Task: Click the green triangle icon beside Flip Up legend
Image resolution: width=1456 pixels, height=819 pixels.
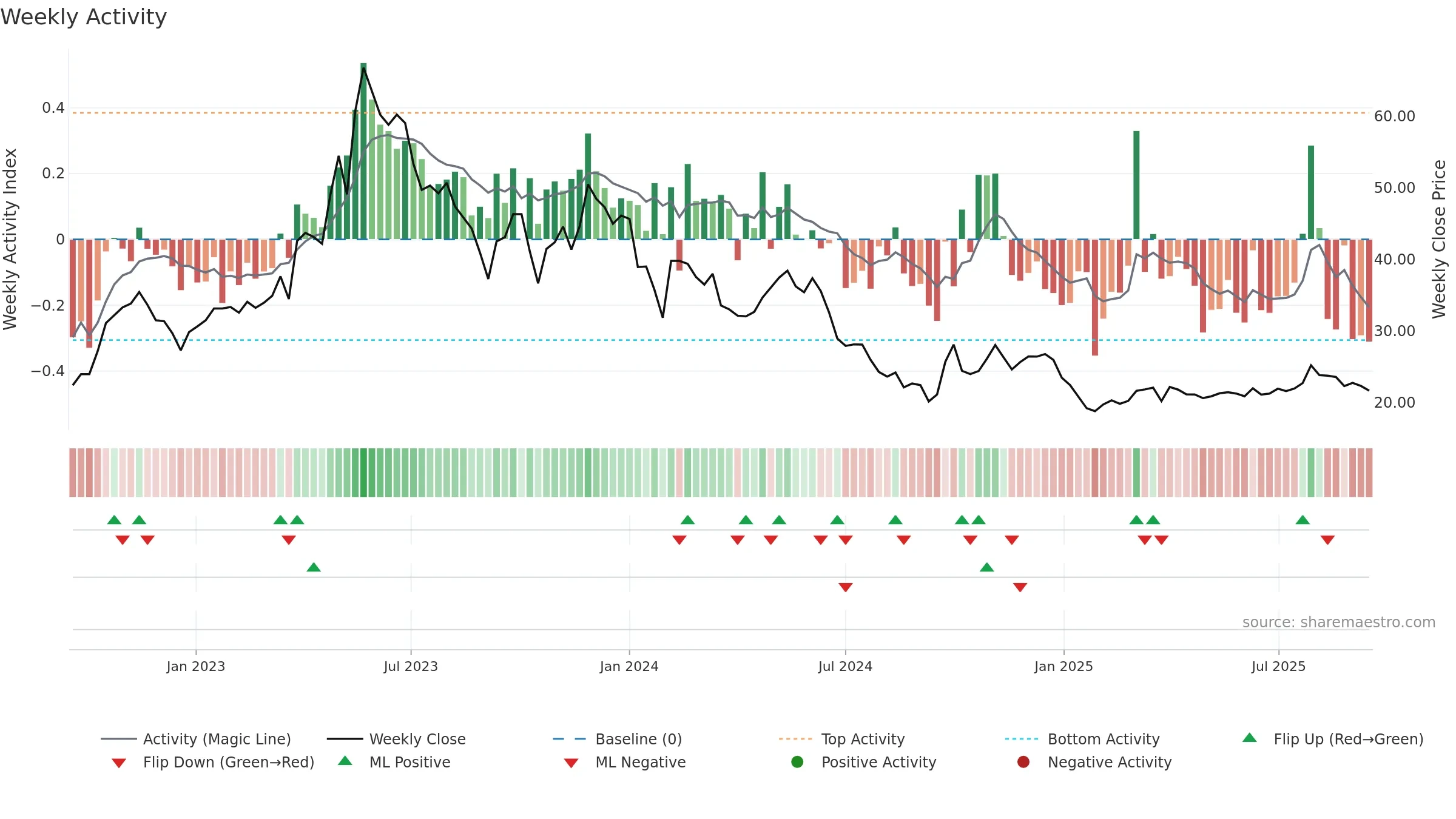Action: coord(1250,738)
